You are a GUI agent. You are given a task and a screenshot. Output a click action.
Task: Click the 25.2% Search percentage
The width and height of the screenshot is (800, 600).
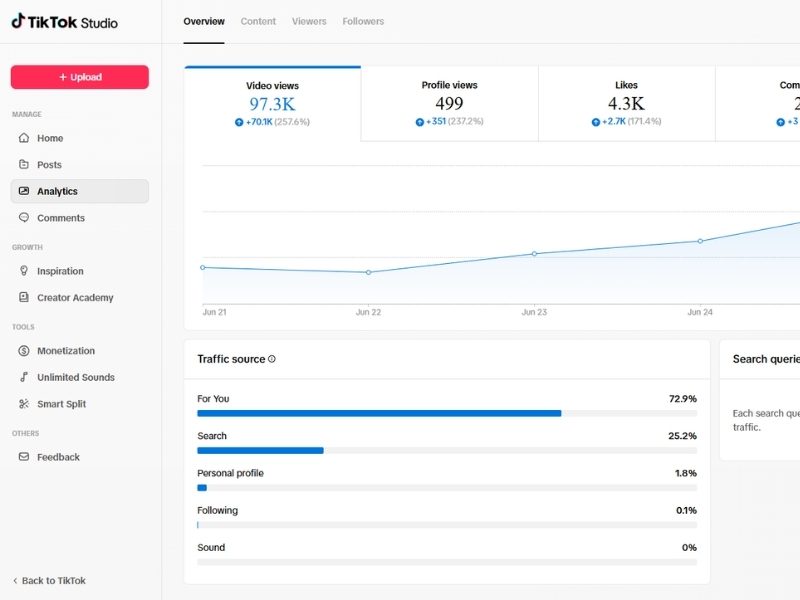click(683, 436)
